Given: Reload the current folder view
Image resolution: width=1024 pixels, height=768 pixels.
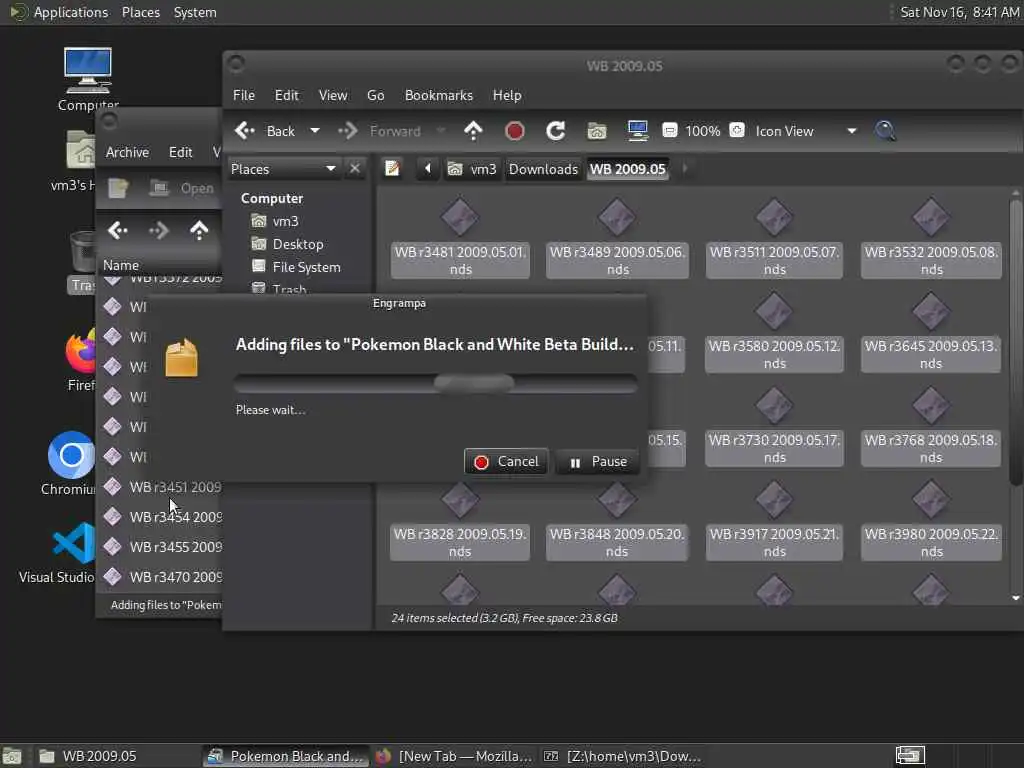Looking at the screenshot, I should click(x=556, y=131).
